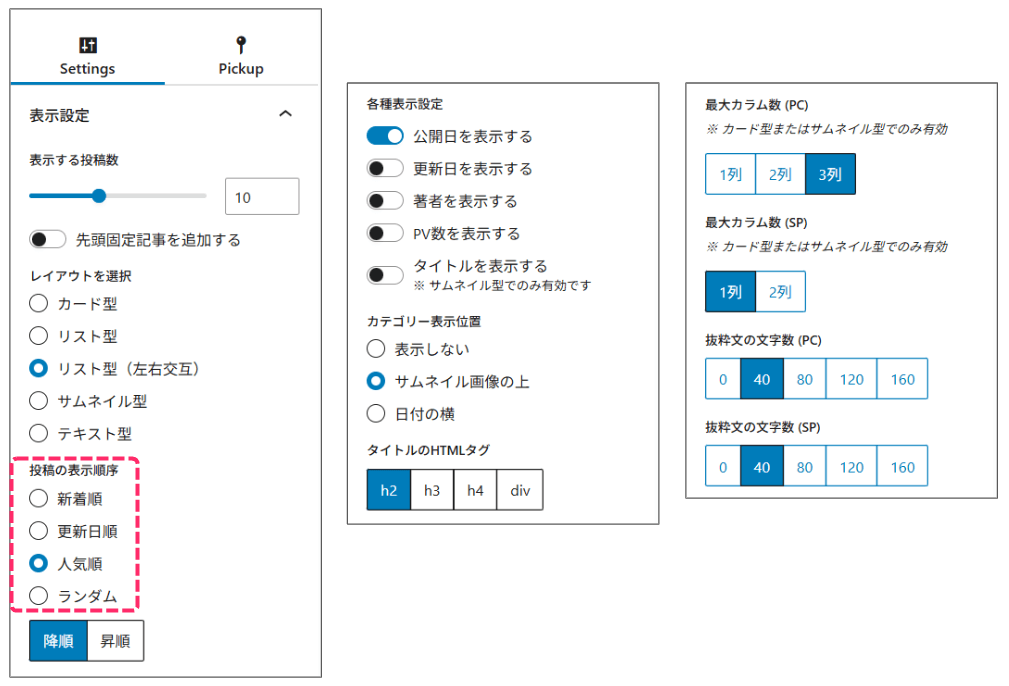Set title HTML tag to h2
This screenshot has width=1009, height=686.
click(x=389, y=490)
